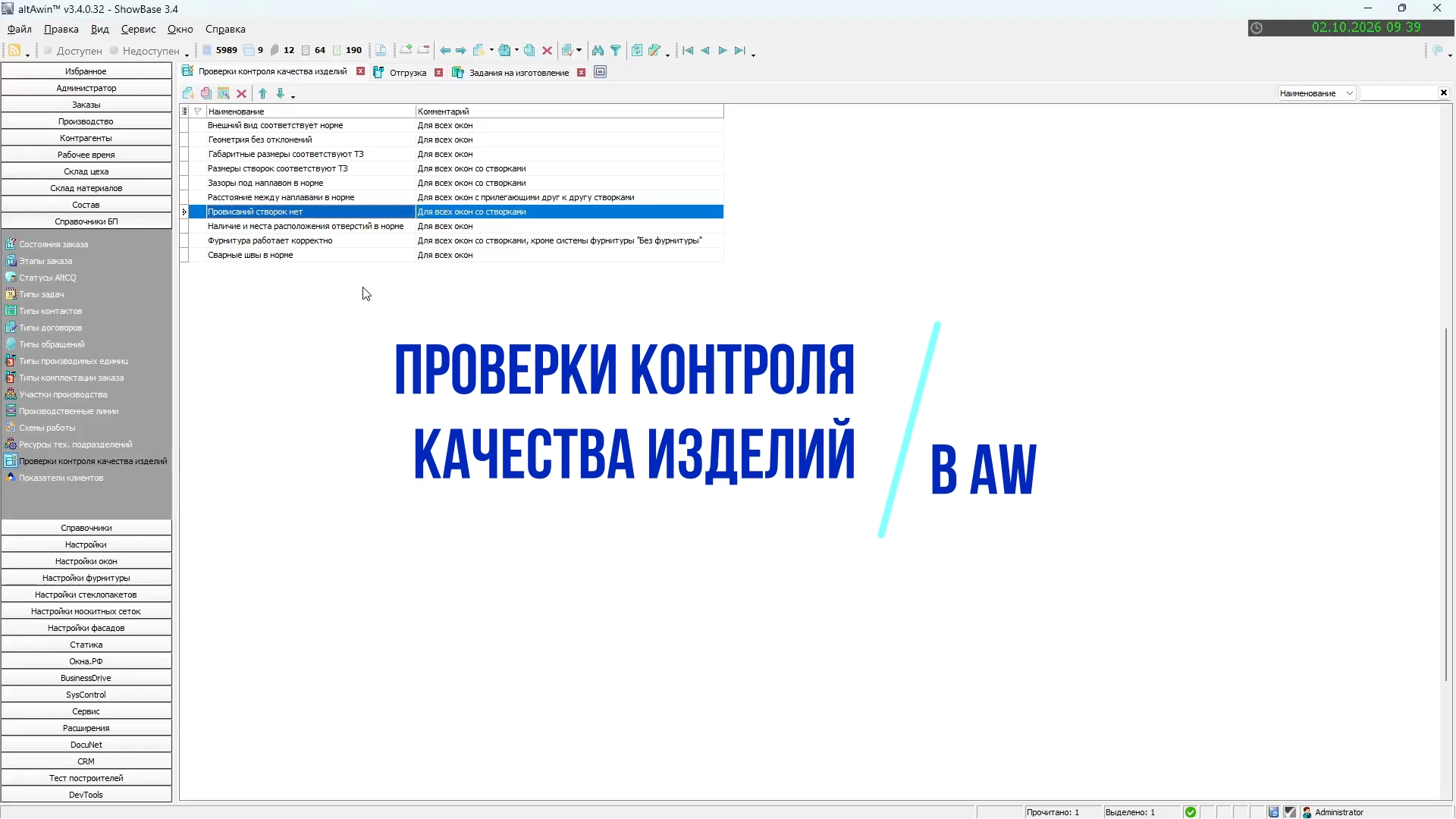The width and height of the screenshot is (1456, 819).
Task: Click the green checkmark status bar icon
Action: coord(1191,812)
